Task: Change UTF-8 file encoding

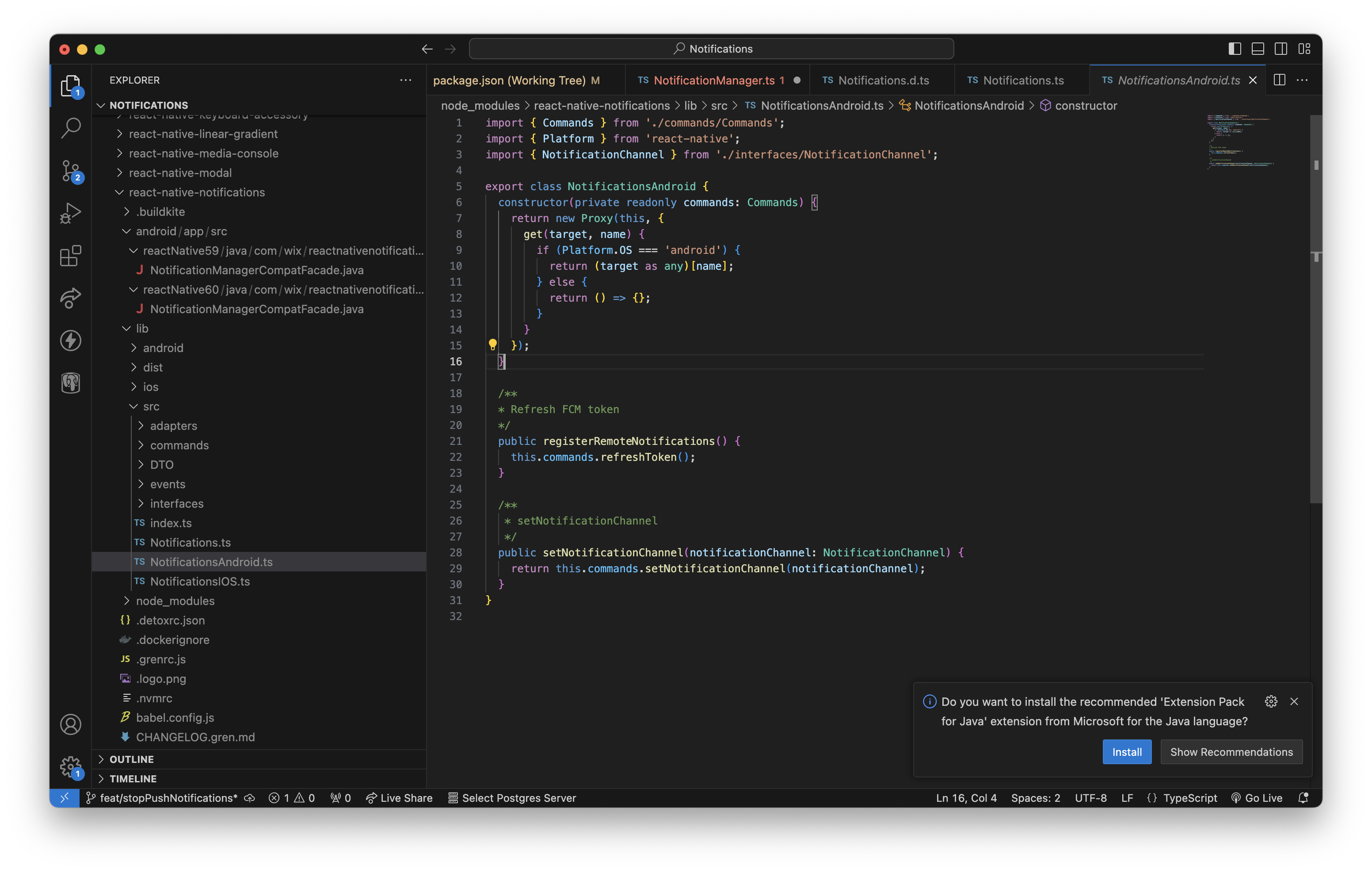Action: coord(1090,798)
